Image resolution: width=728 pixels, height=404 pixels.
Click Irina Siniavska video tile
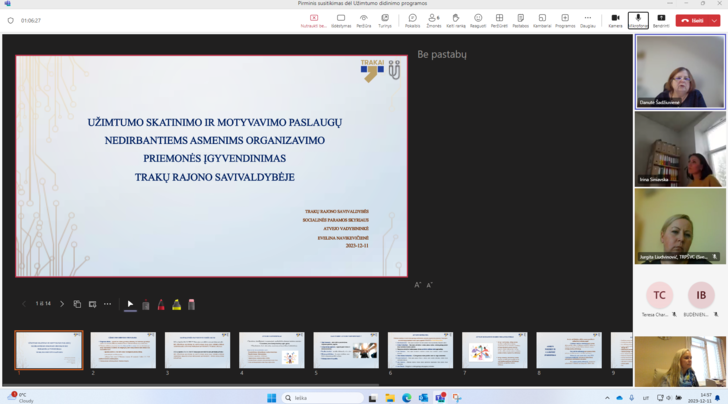pos(680,149)
